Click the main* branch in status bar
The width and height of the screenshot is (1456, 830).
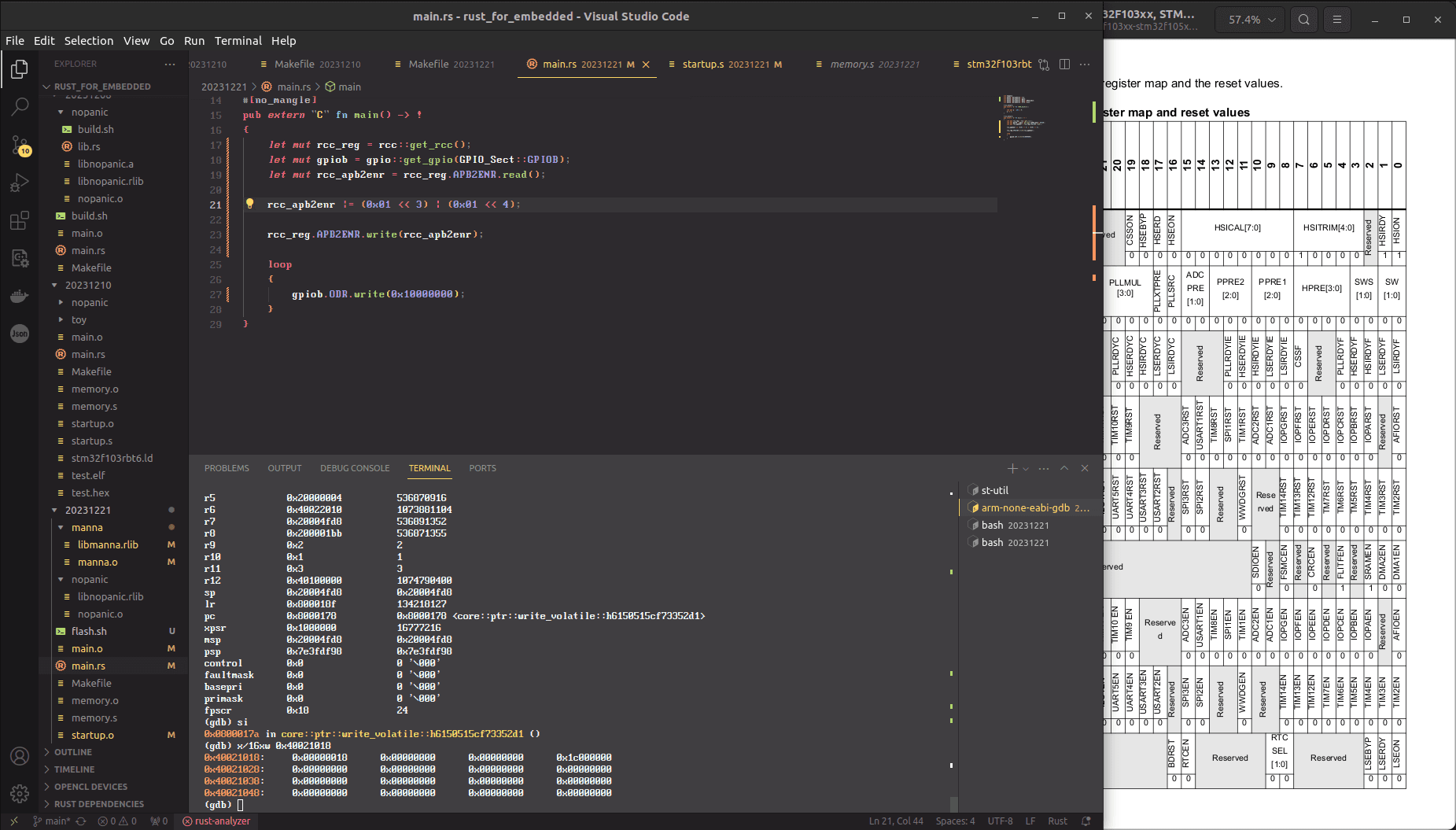coord(51,821)
